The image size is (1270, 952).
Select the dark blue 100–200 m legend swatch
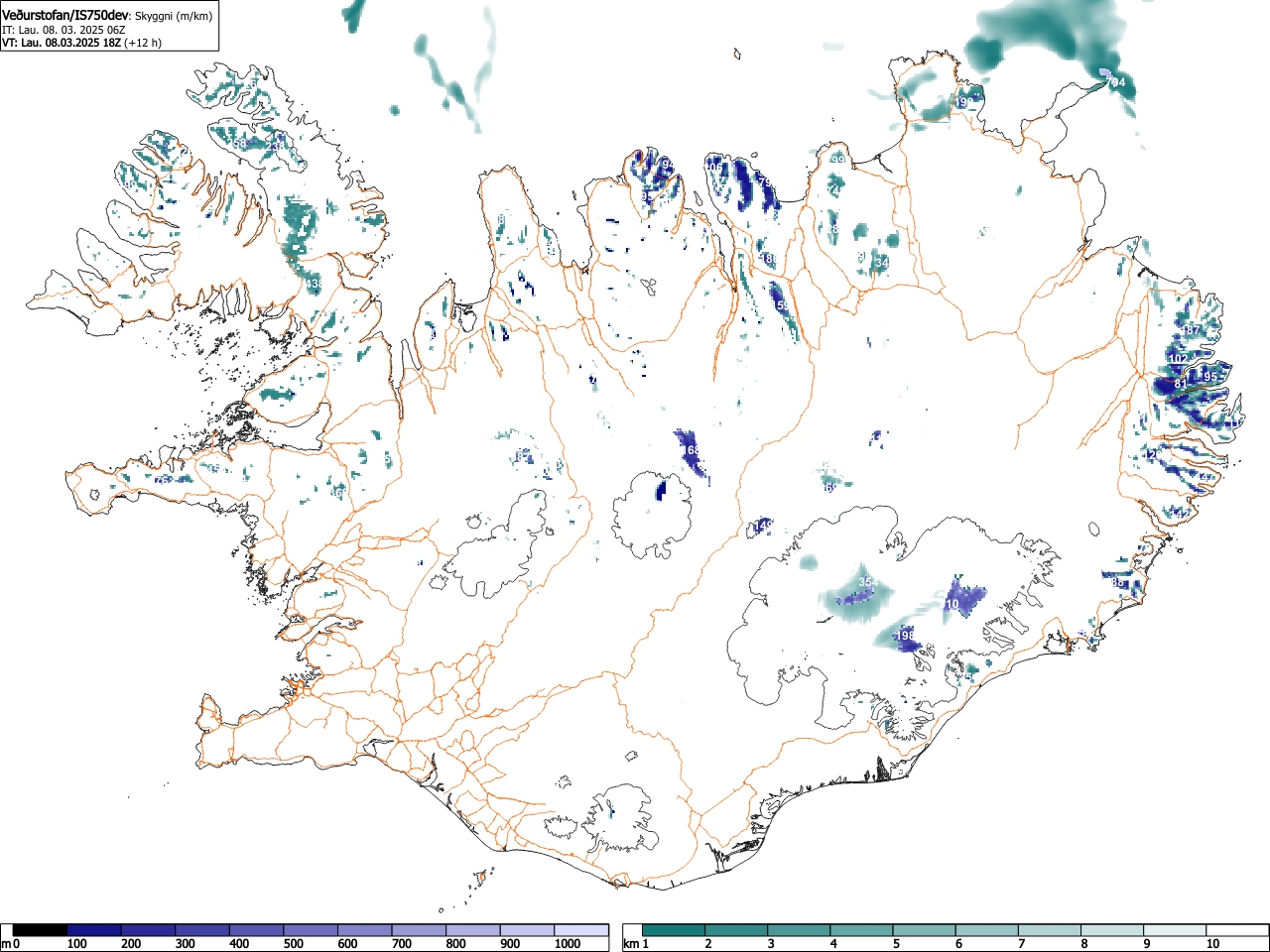click(x=94, y=930)
